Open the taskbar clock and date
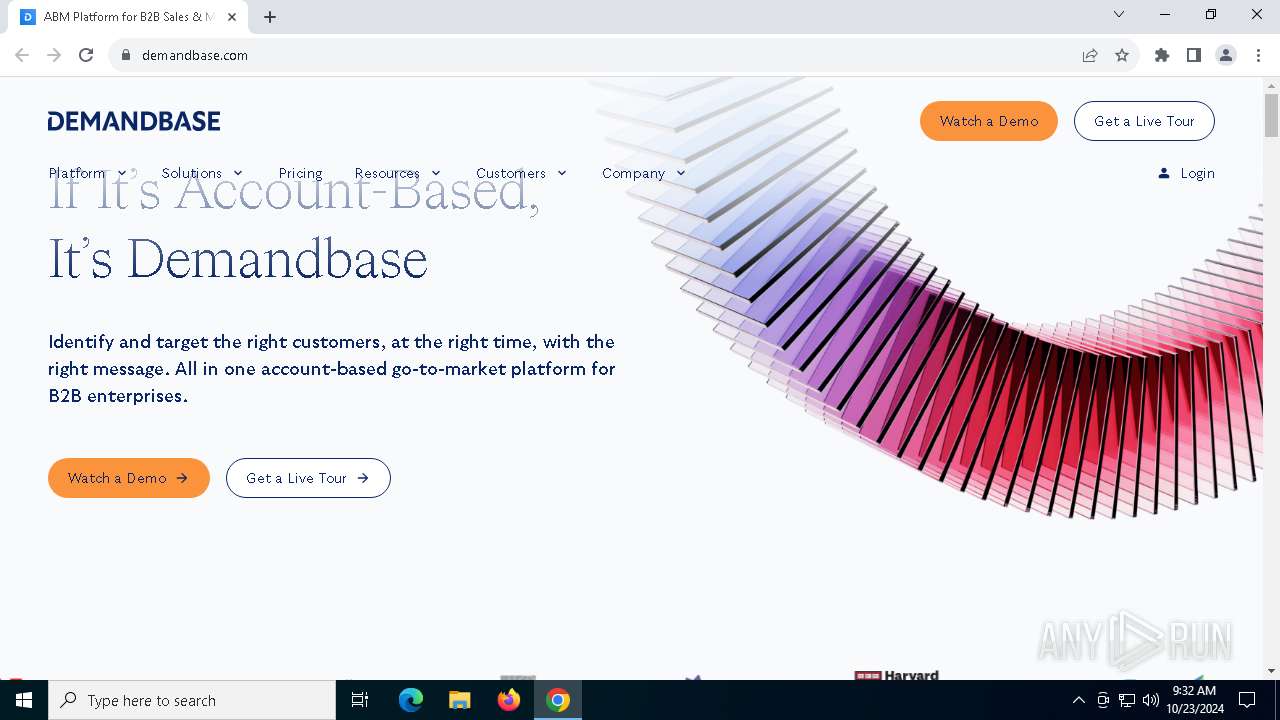Image resolution: width=1280 pixels, height=720 pixels. coord(1194,700)
